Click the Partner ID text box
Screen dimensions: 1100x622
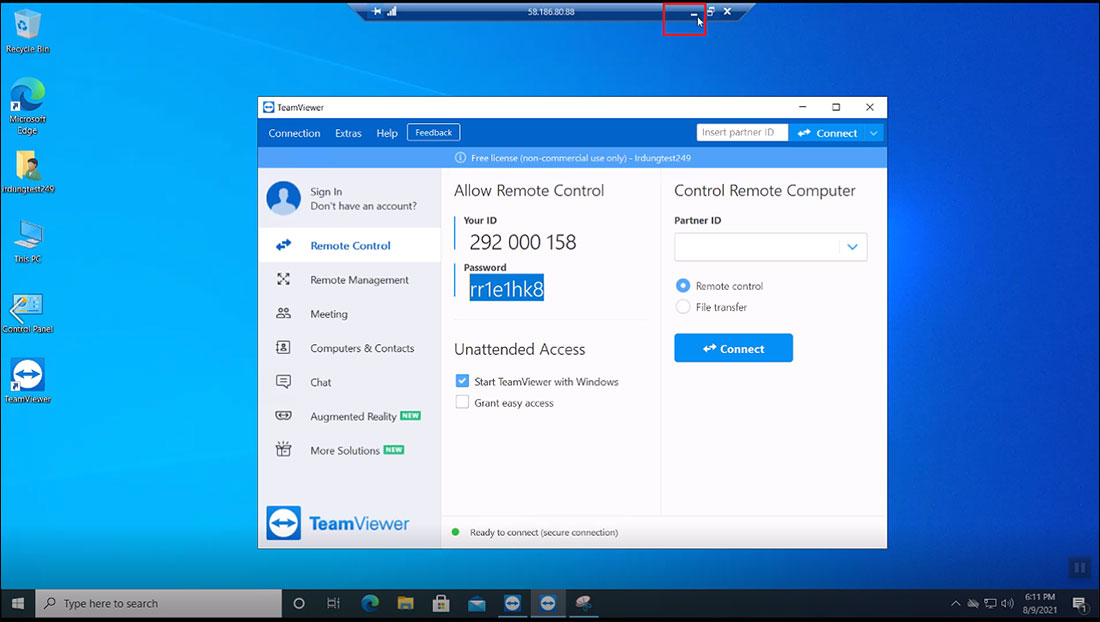pos(770,247)
